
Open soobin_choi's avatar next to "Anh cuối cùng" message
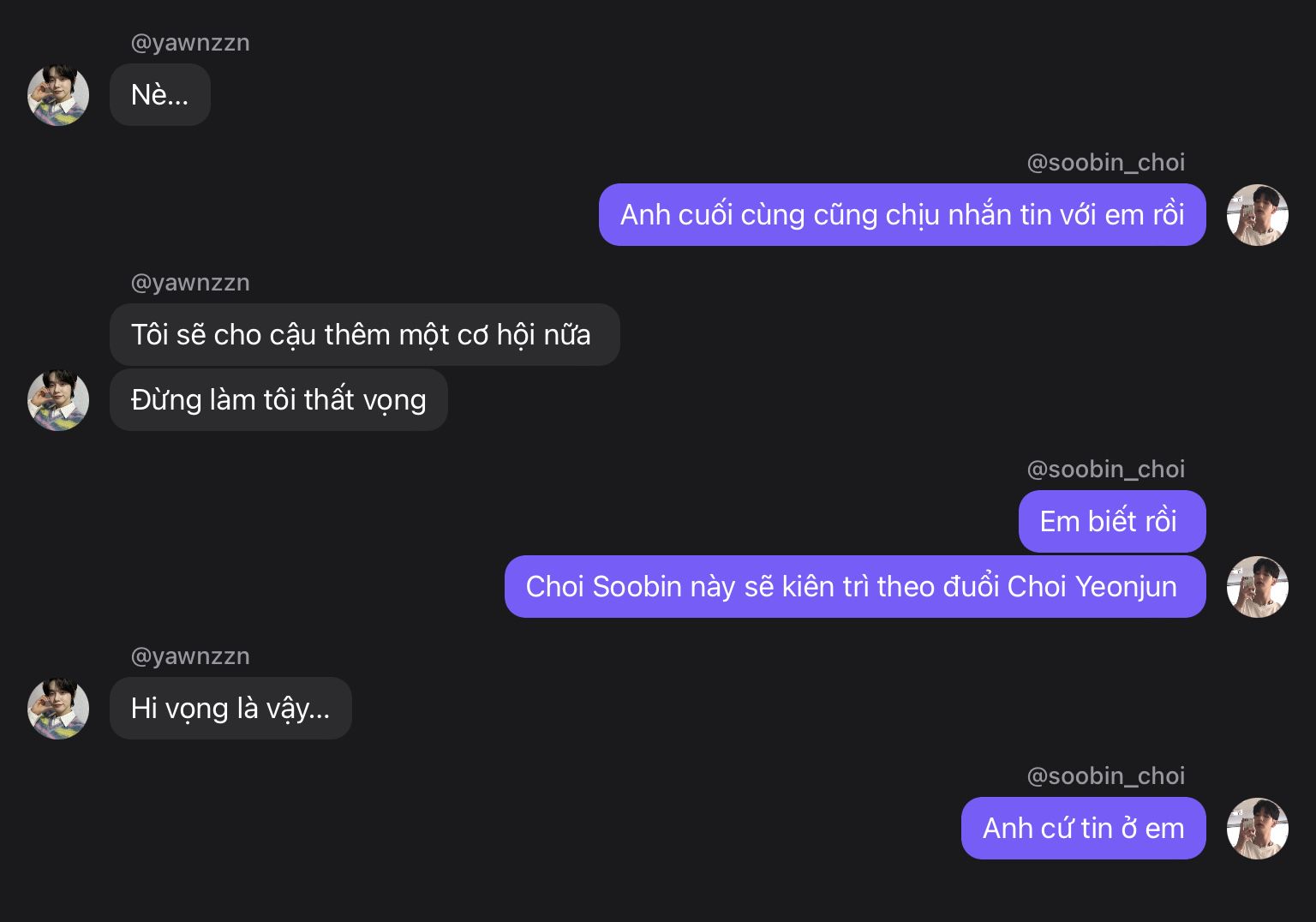(1257, 215)
